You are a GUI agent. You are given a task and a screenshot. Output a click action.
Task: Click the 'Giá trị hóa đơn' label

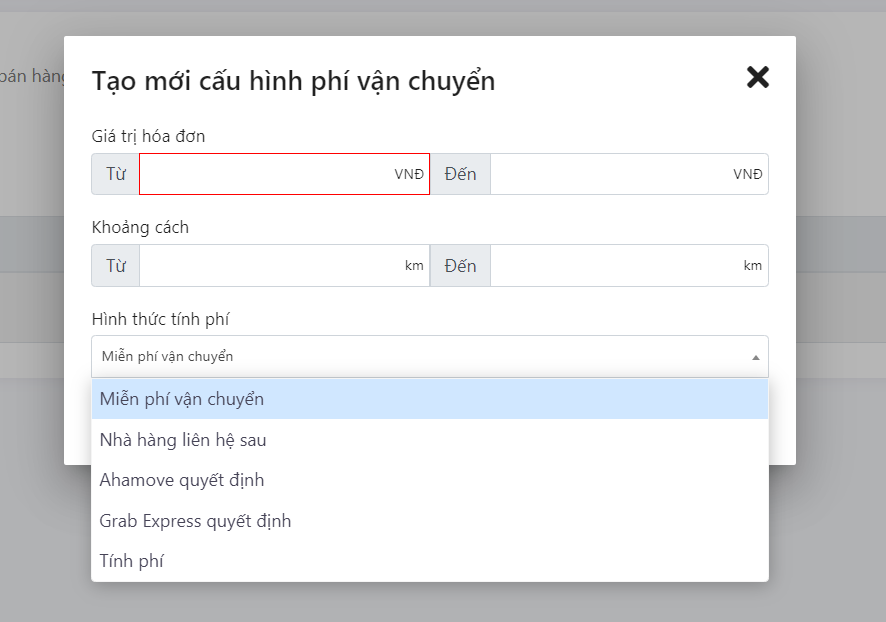148,136
